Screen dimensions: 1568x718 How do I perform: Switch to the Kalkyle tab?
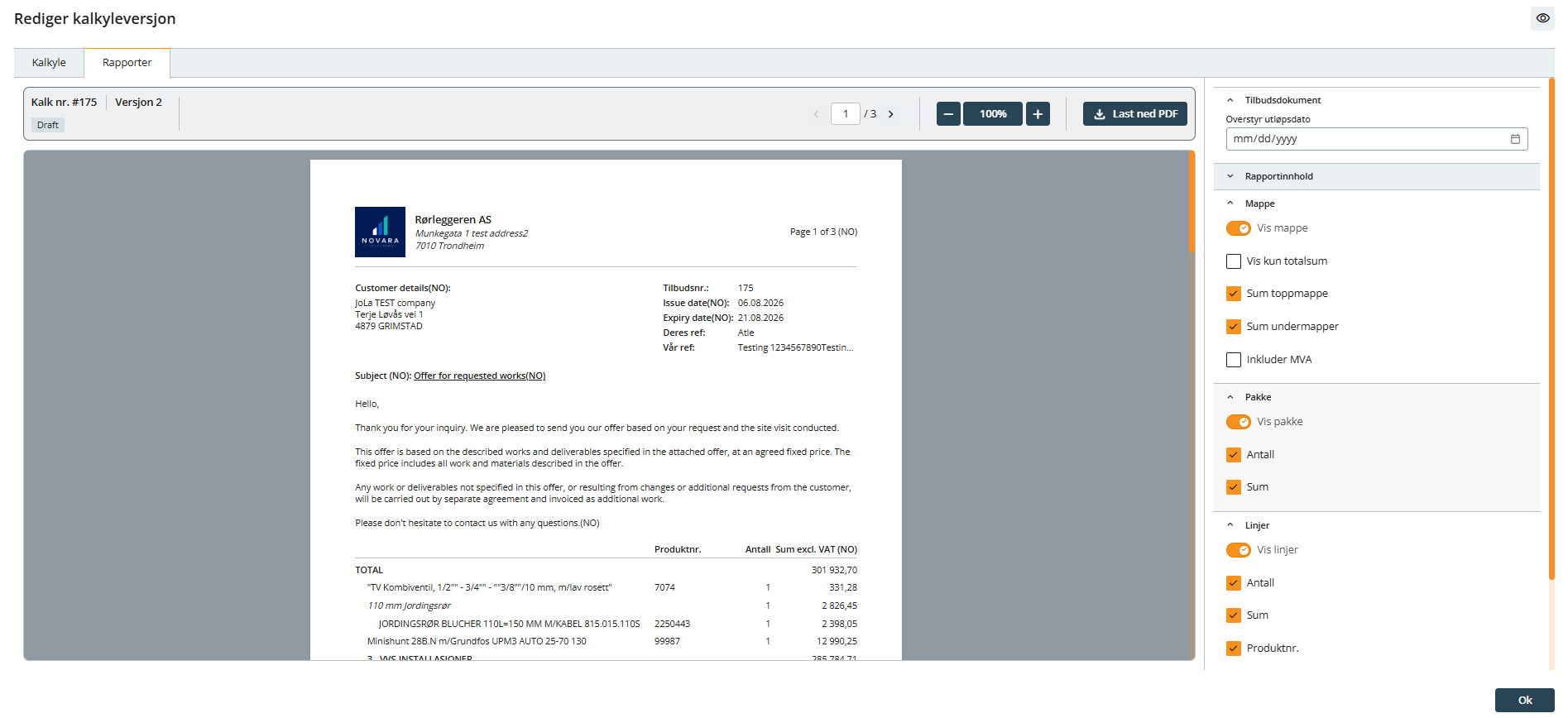49,63
